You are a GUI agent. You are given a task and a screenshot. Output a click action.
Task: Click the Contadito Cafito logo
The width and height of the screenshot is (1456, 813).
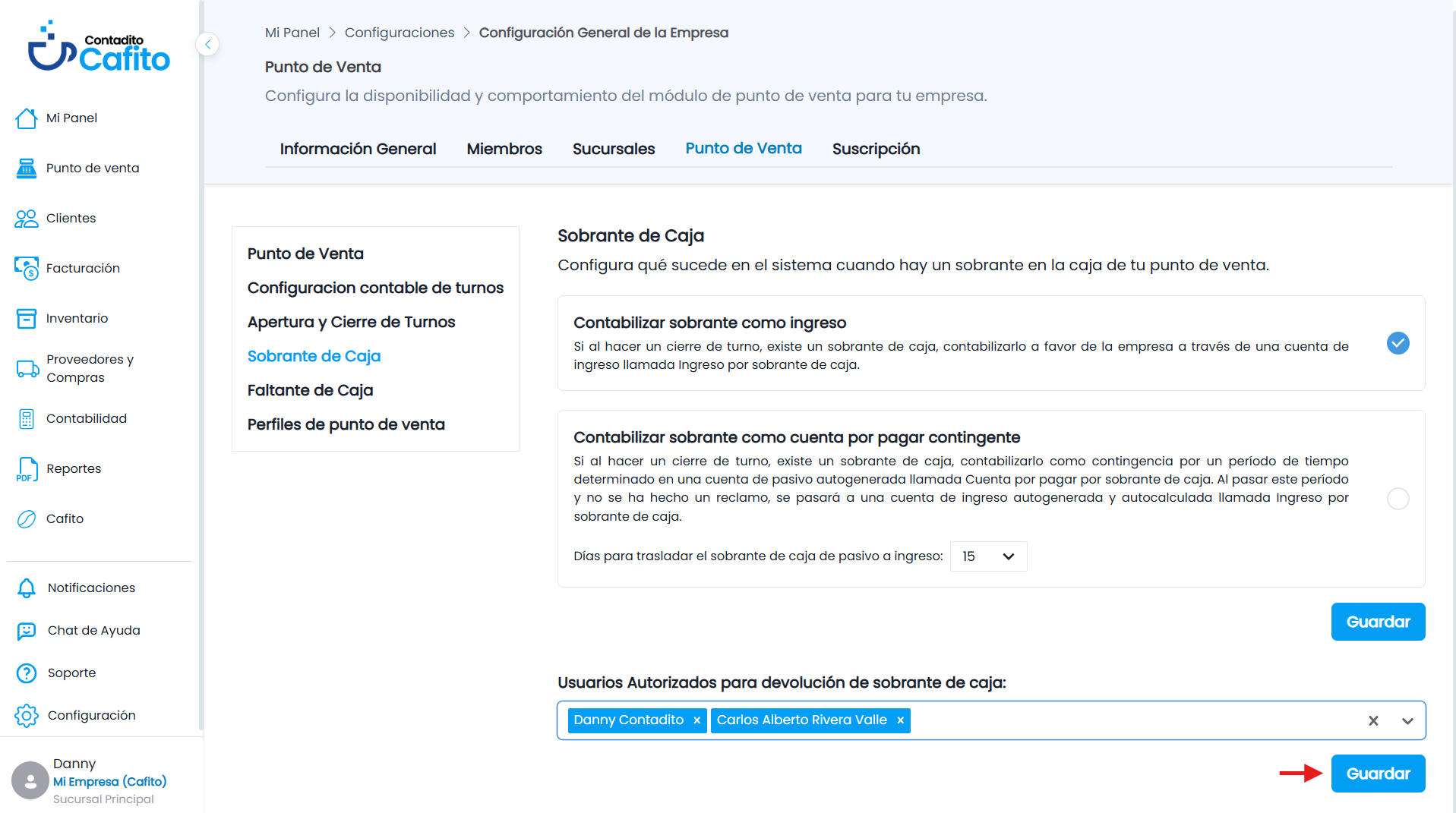tap(99, 47)
